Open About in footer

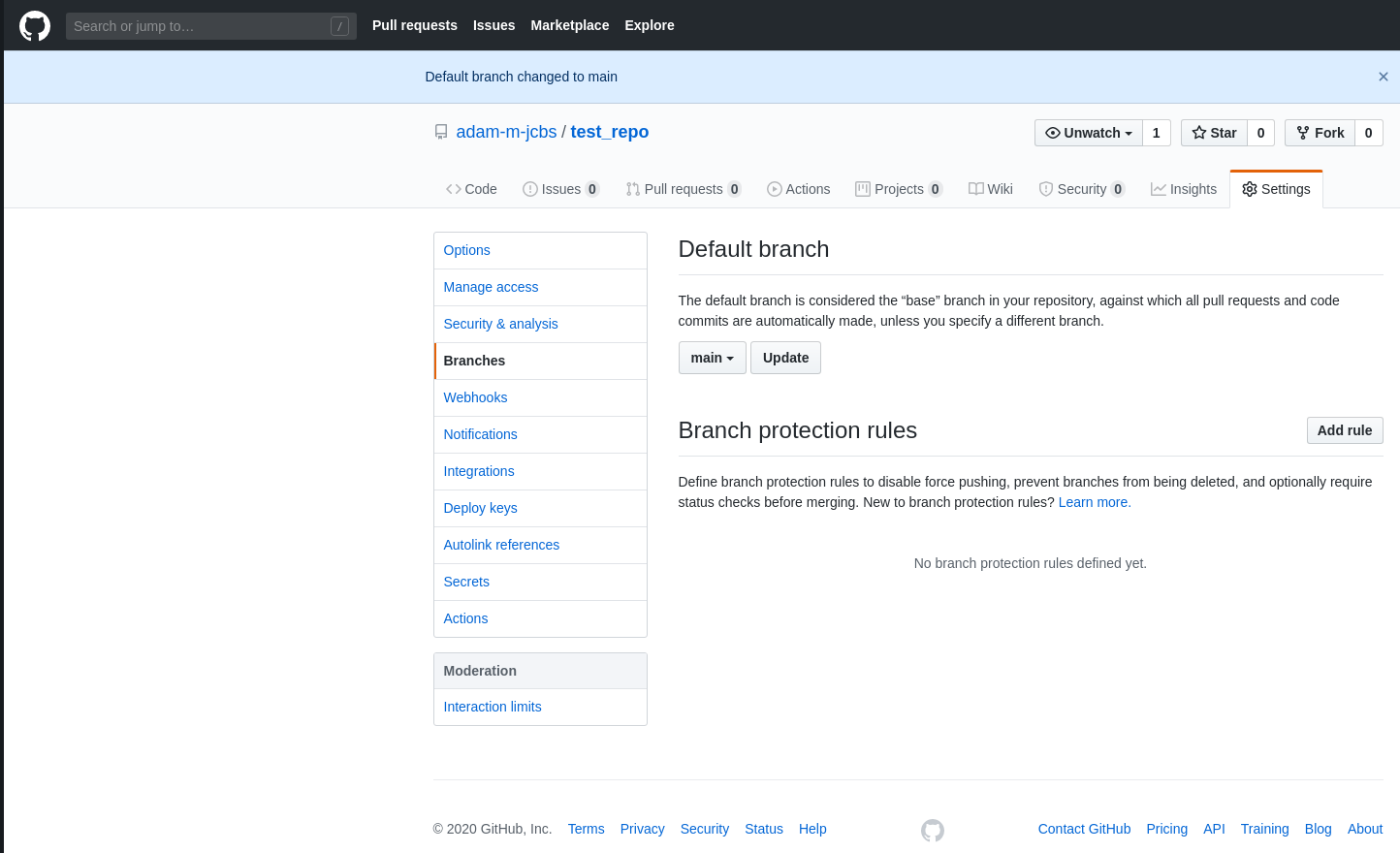pos(1365,829)
